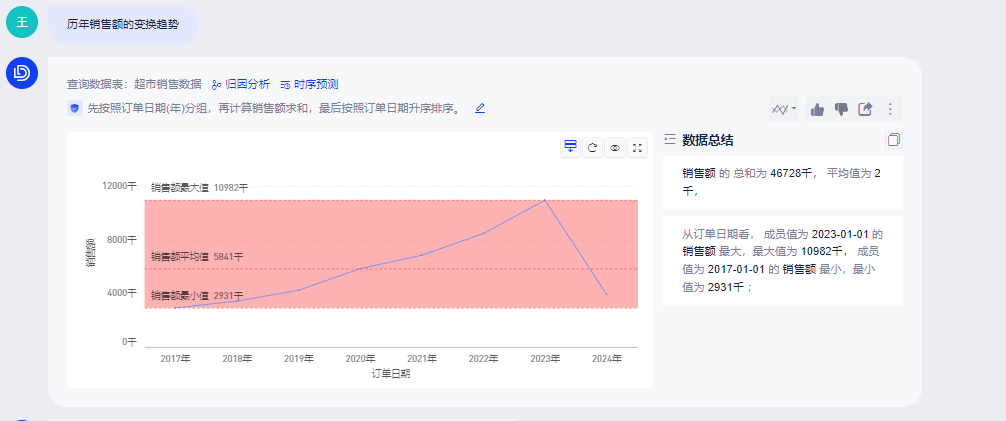Image resolution: width=1006 pixels, height=421 pixels.
Task: Click the blue assistant logo avatar
Action: pos(21,73)
